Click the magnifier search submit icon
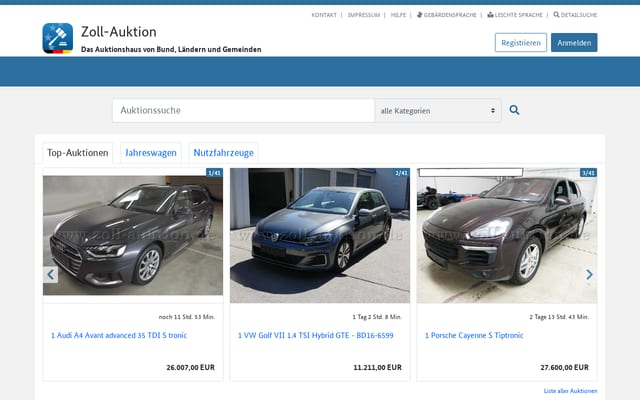The width and height of the screenshot is (640, 400). (514, 110)
